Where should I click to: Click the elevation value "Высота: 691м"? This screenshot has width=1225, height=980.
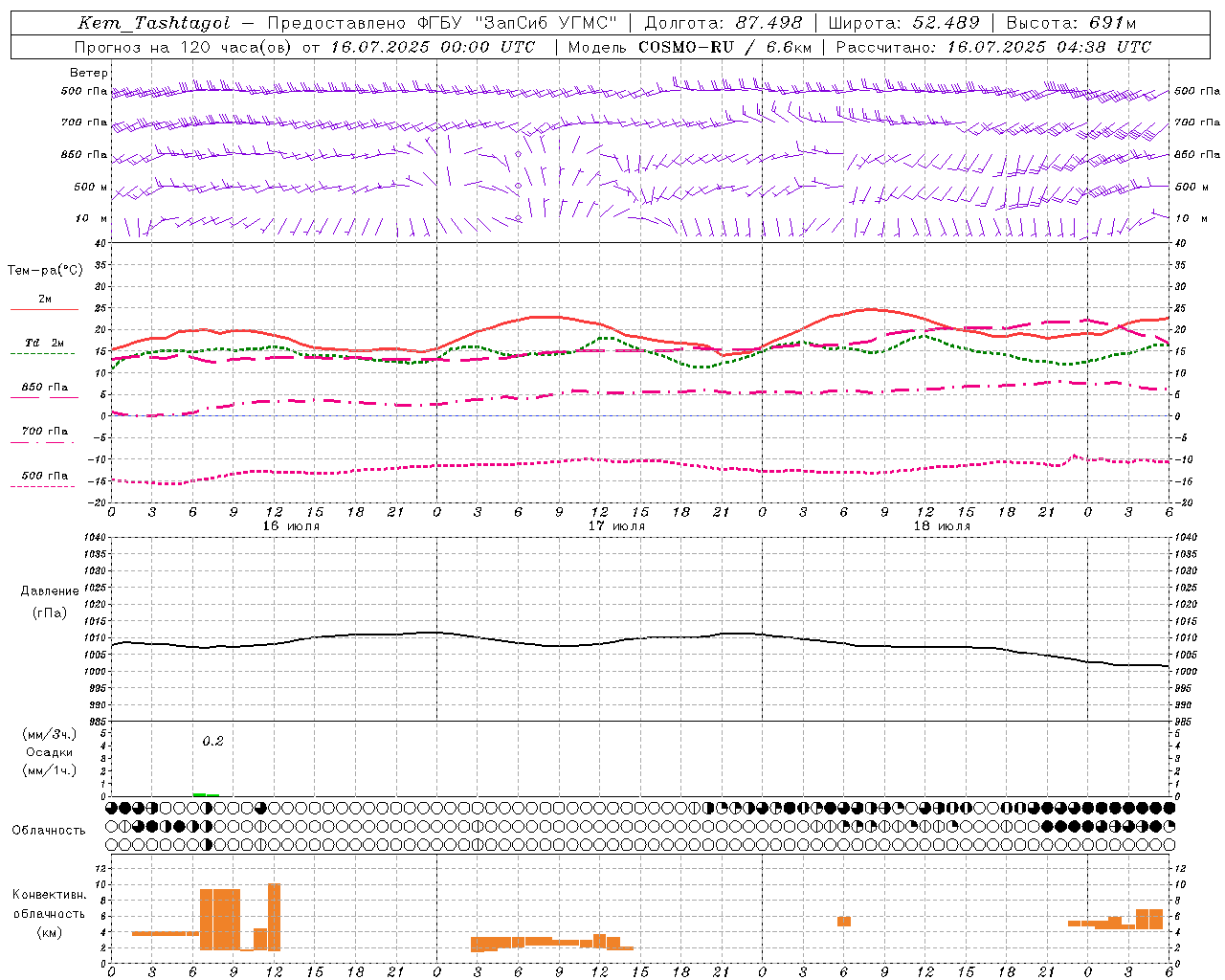tap(1072, 23)
